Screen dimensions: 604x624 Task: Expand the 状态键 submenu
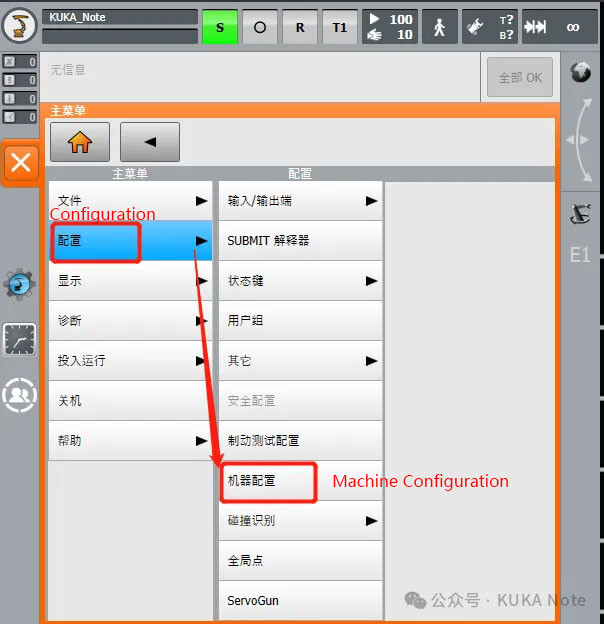[x=301, y=281]
